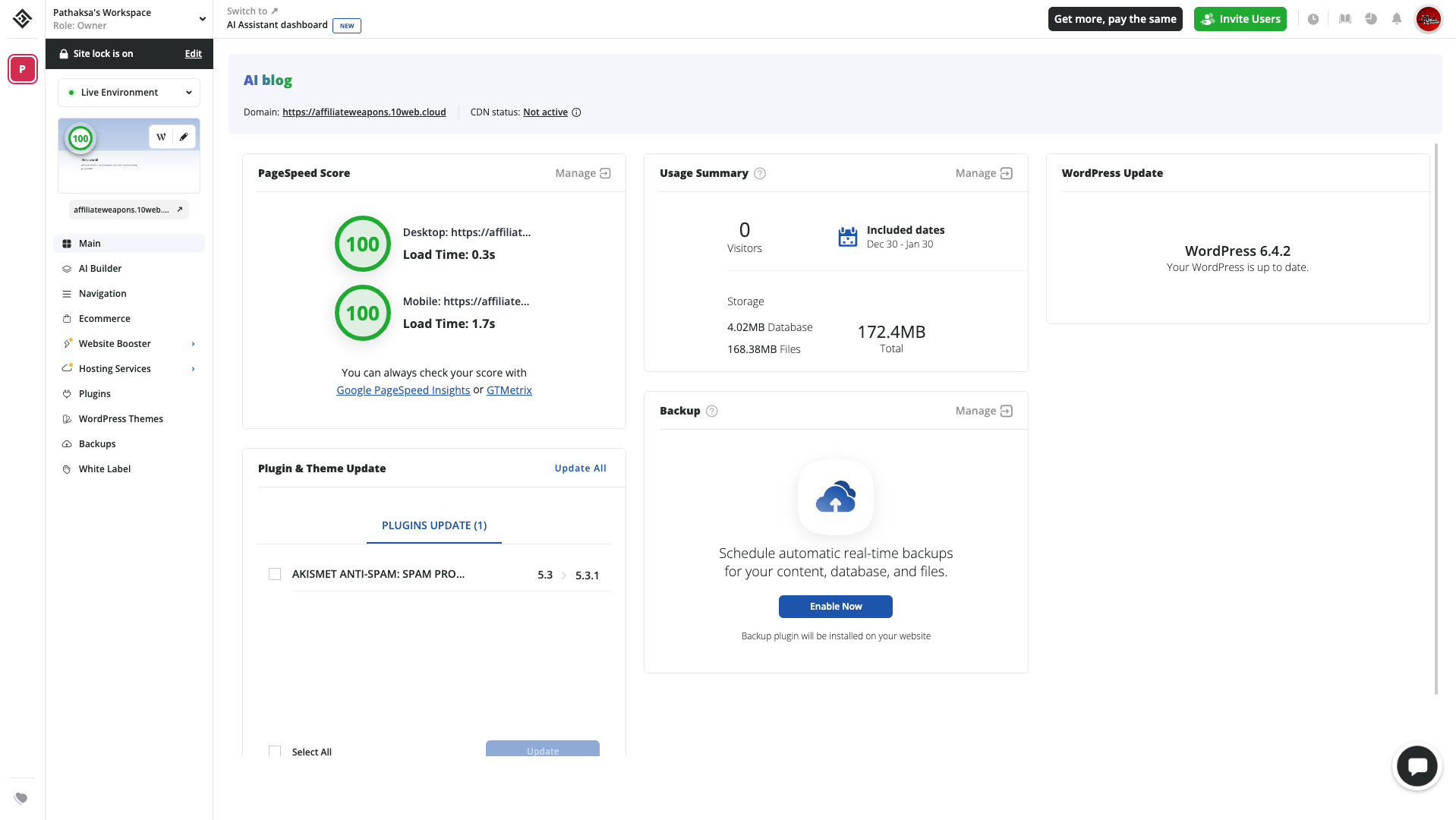Click the activity history clock icon

click(1313, 19)
